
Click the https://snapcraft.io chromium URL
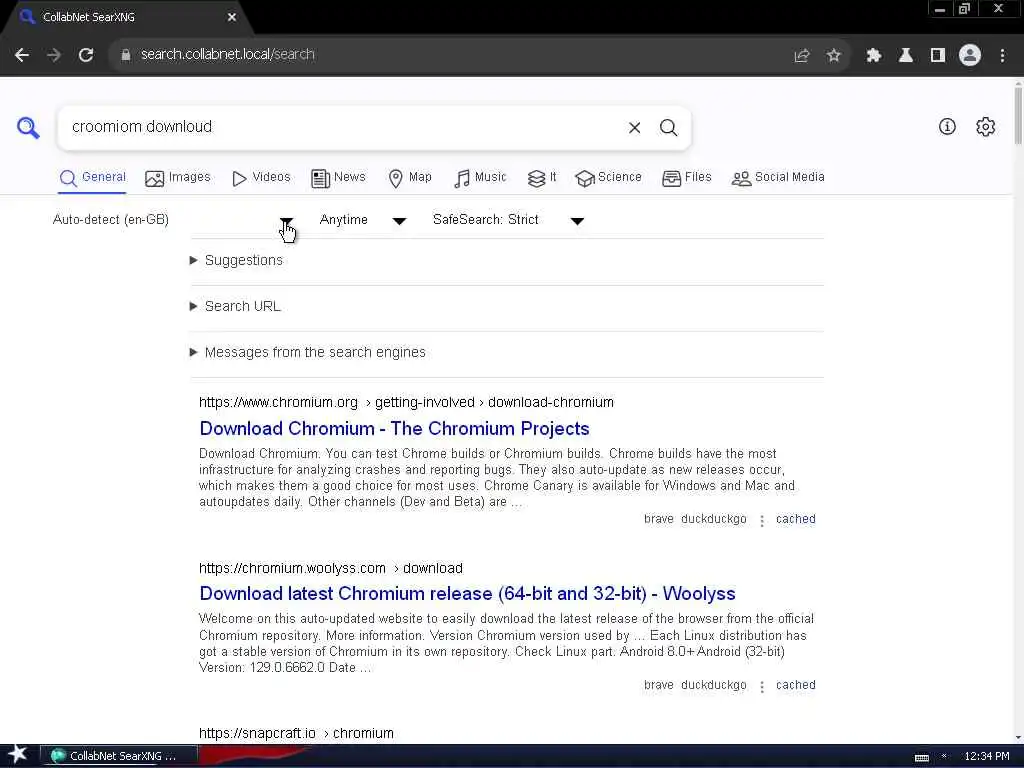(x=296, y=733)
